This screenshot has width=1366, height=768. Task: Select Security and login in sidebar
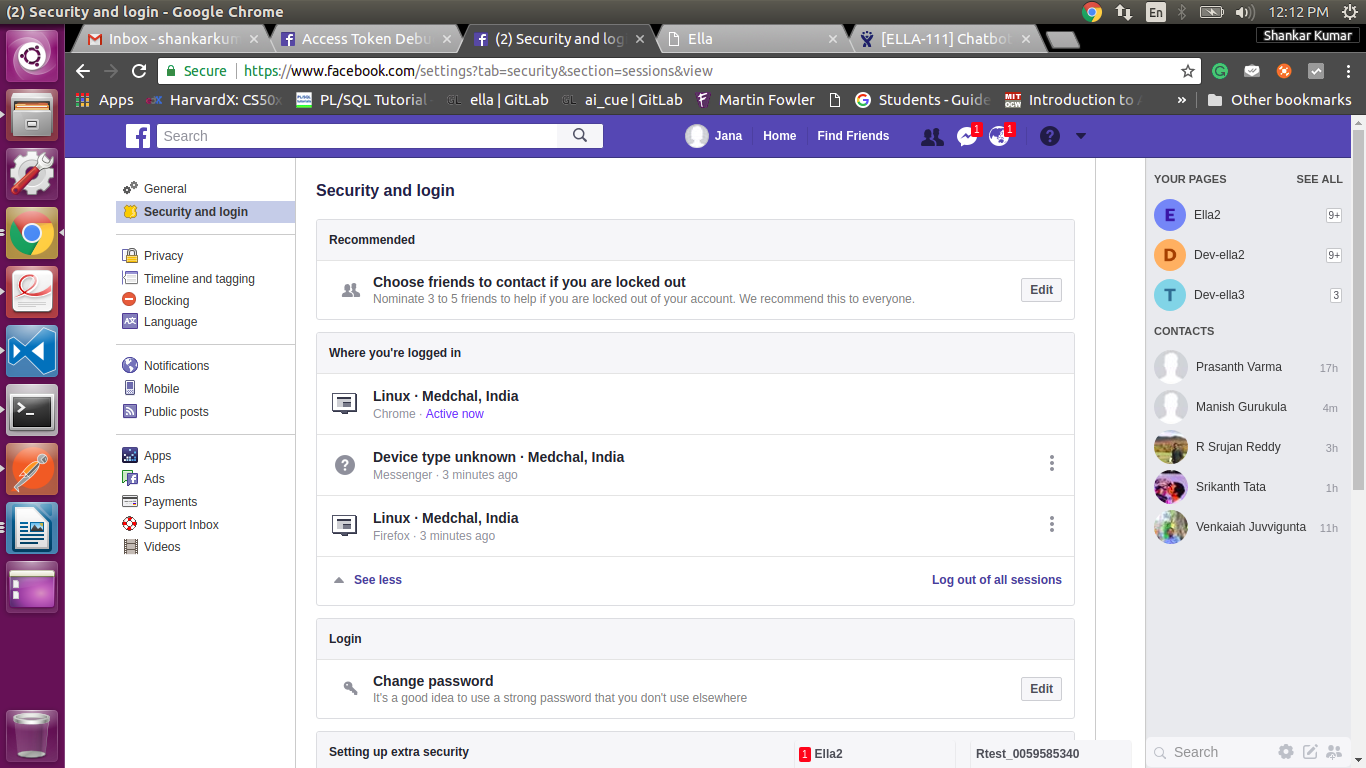tap(205, 212)
